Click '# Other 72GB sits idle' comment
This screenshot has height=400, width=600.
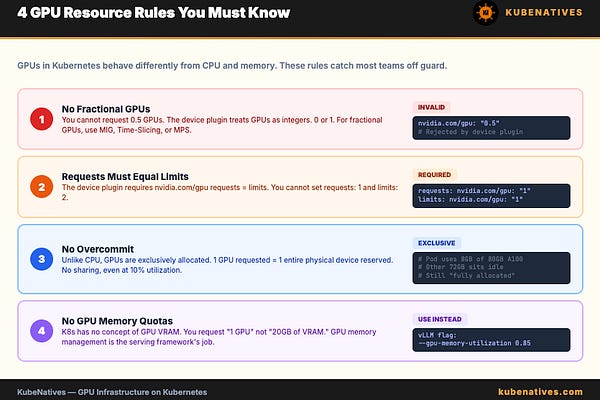[x=460, y=267]
